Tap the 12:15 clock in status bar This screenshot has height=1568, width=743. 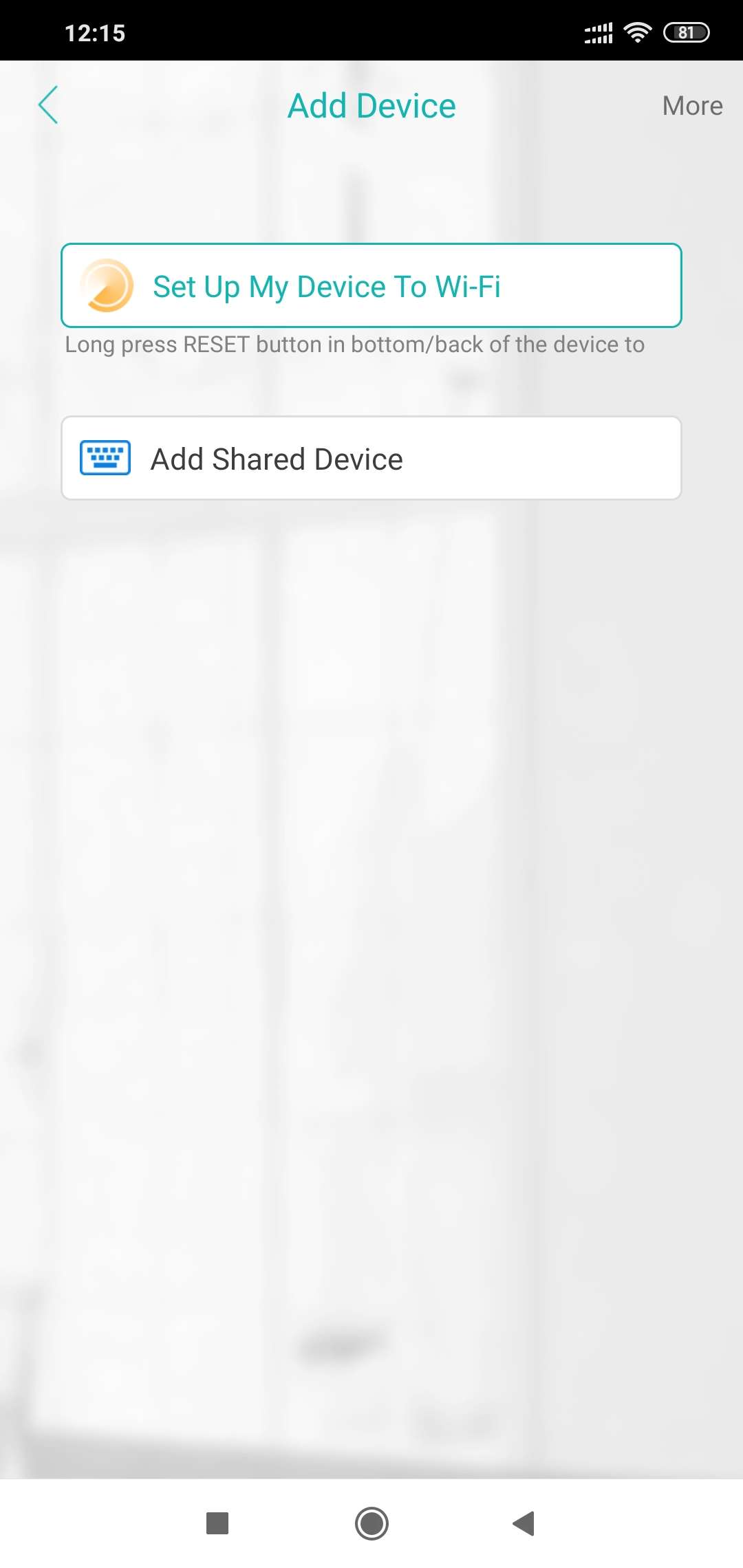(x=95, y=33)
